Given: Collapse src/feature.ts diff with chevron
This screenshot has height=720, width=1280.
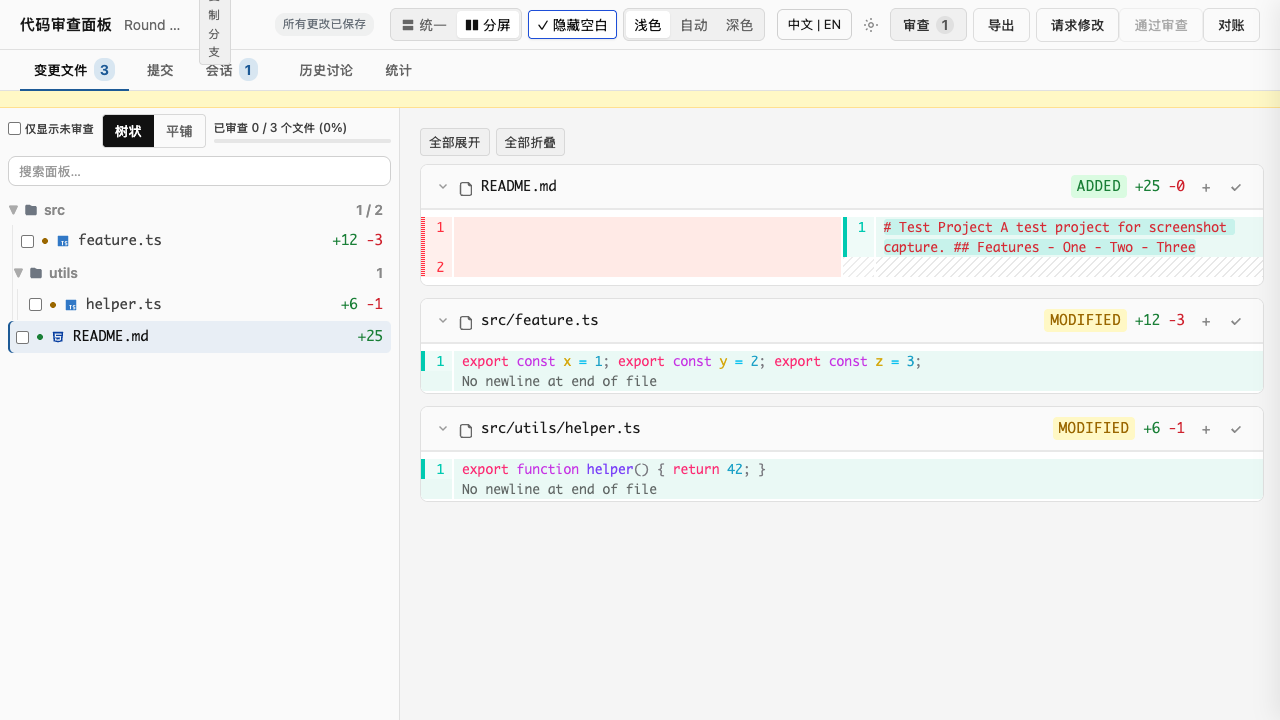Looking at the screenshot, I should click(x=442, y=321).
